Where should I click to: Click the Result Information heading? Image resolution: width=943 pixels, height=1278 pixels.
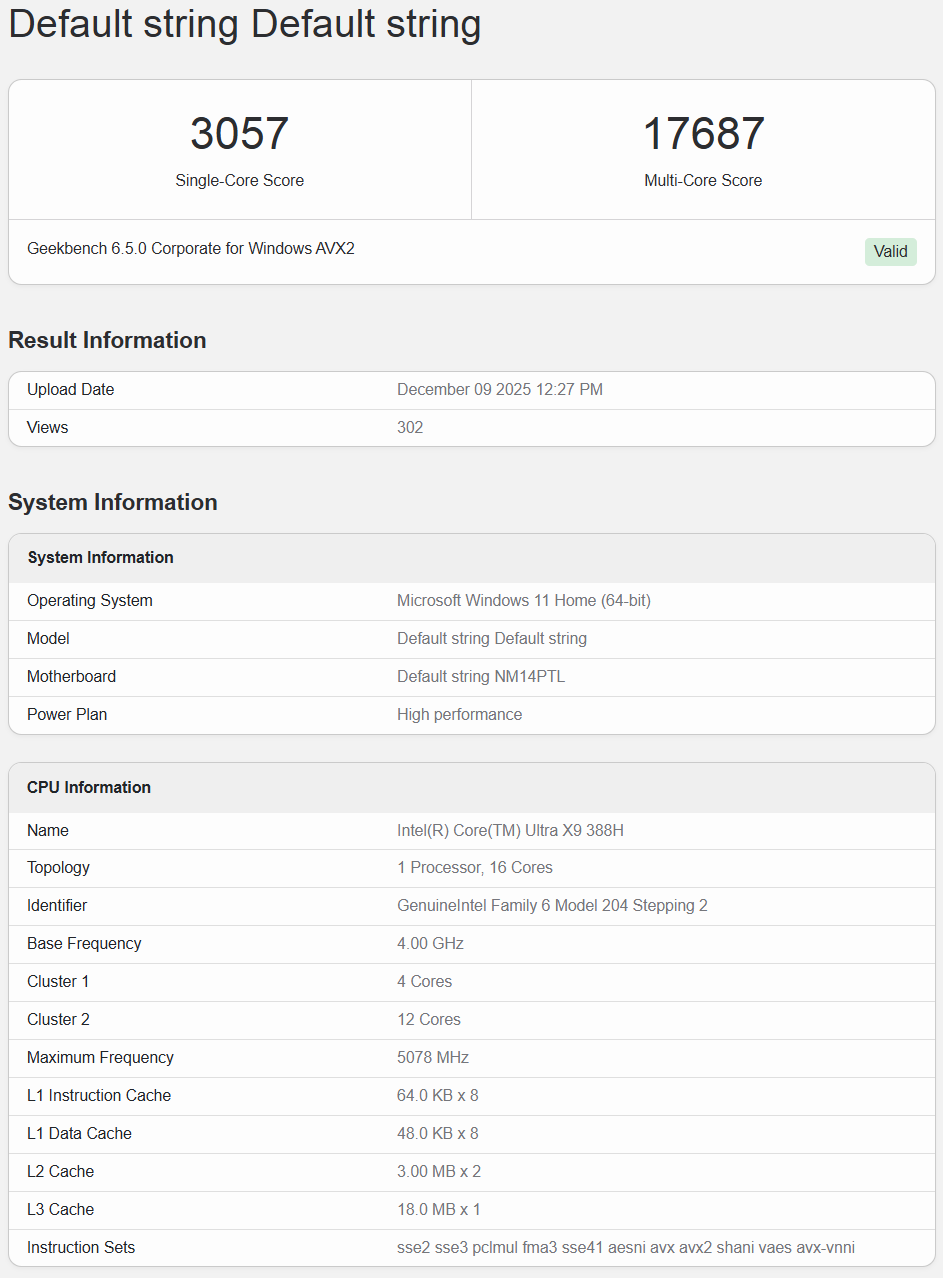107,340
